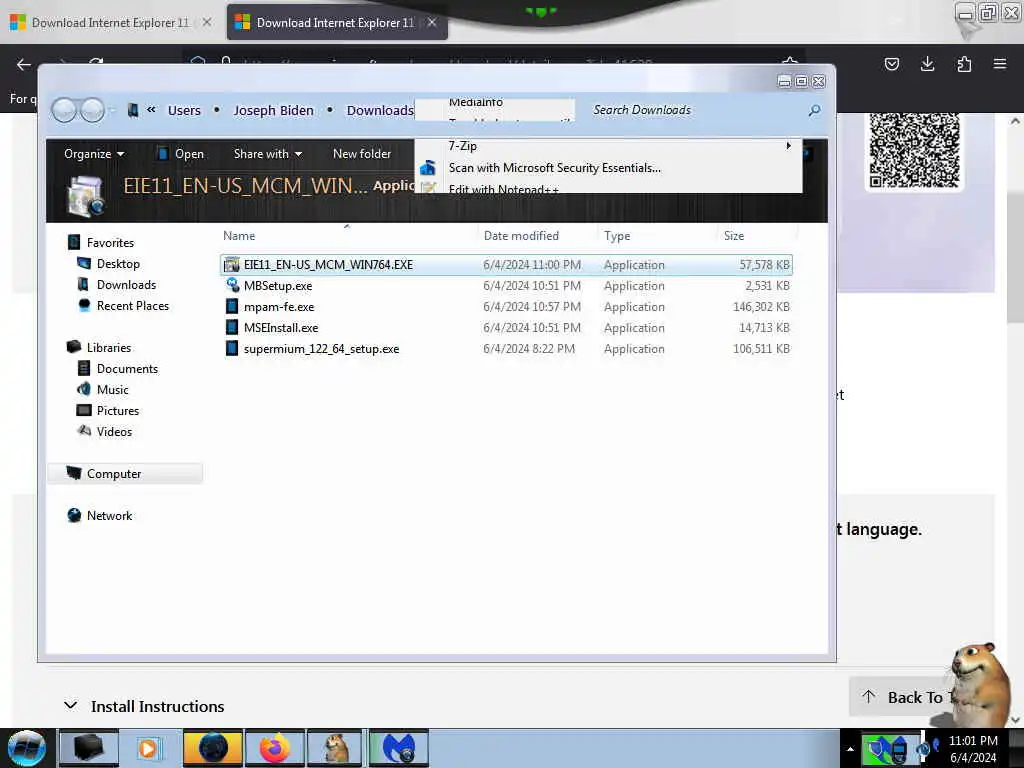Open Pictures library
Viewport: 1024px width, 768px height.
click(x=118, y=409)
